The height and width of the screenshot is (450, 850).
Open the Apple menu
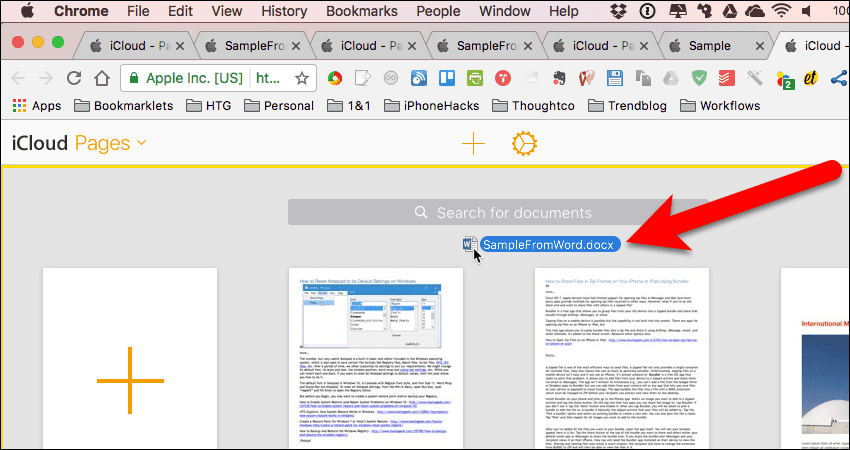click(27, 10)
